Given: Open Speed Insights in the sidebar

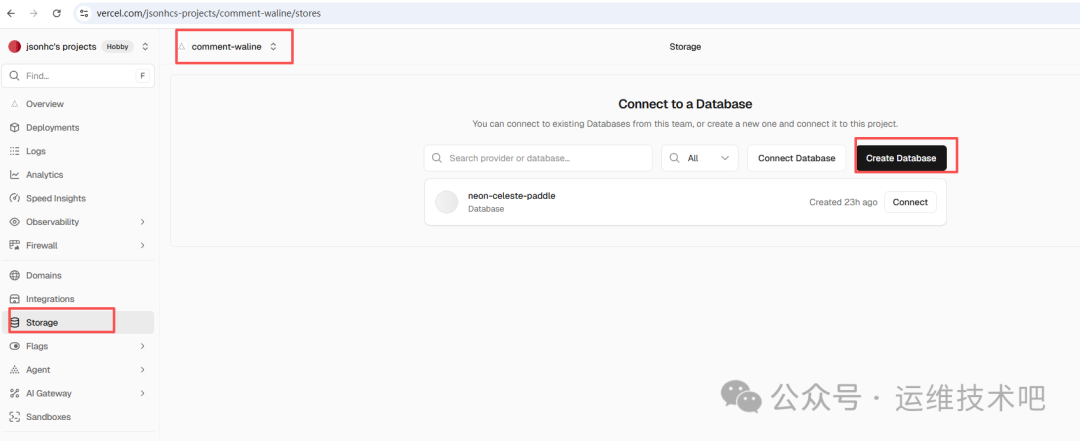Looking at the screenshot, I should click(x=78, y=198).
